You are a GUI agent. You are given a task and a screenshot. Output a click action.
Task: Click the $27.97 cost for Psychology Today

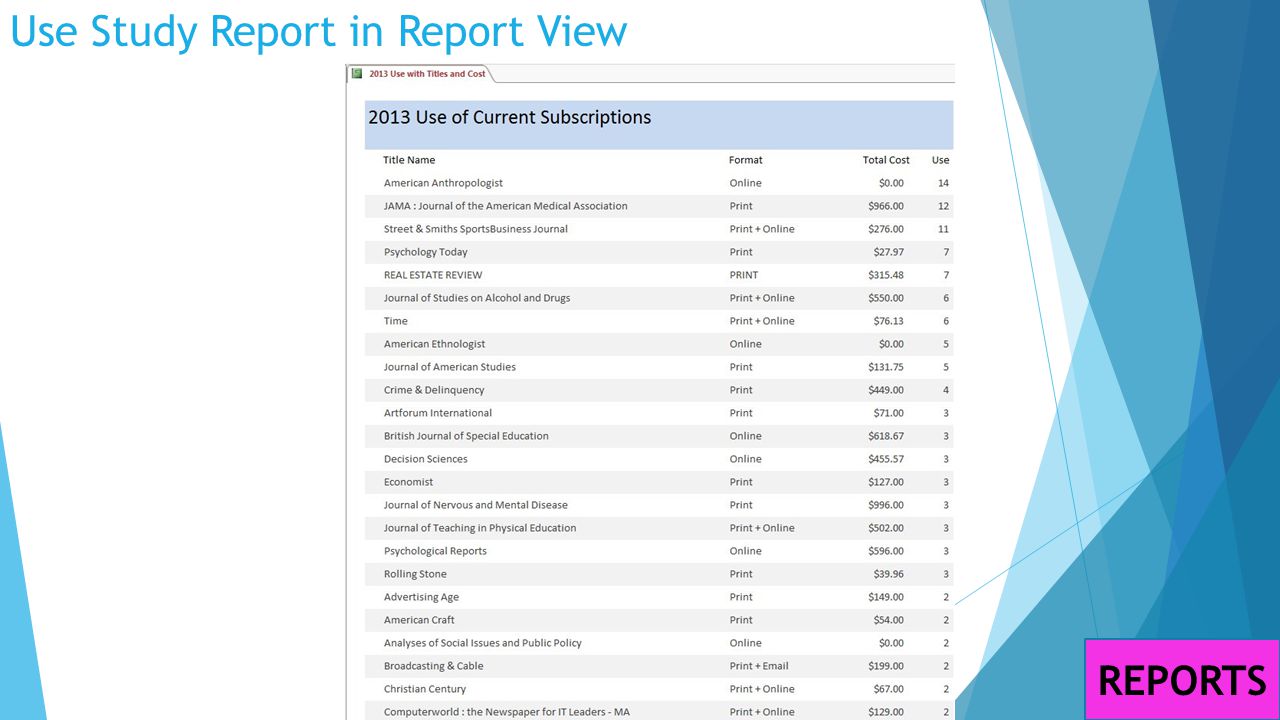point(889,252)
